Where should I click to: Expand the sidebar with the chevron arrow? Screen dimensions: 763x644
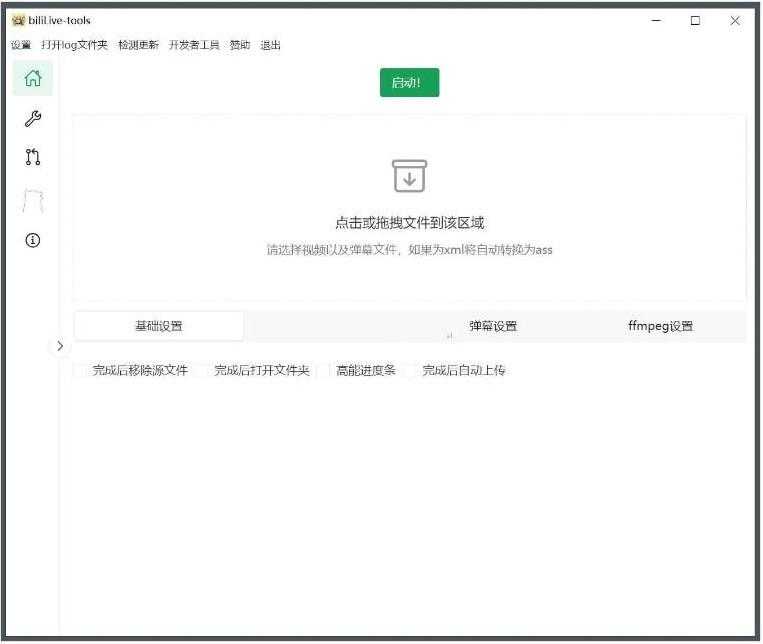pos(59,346)
